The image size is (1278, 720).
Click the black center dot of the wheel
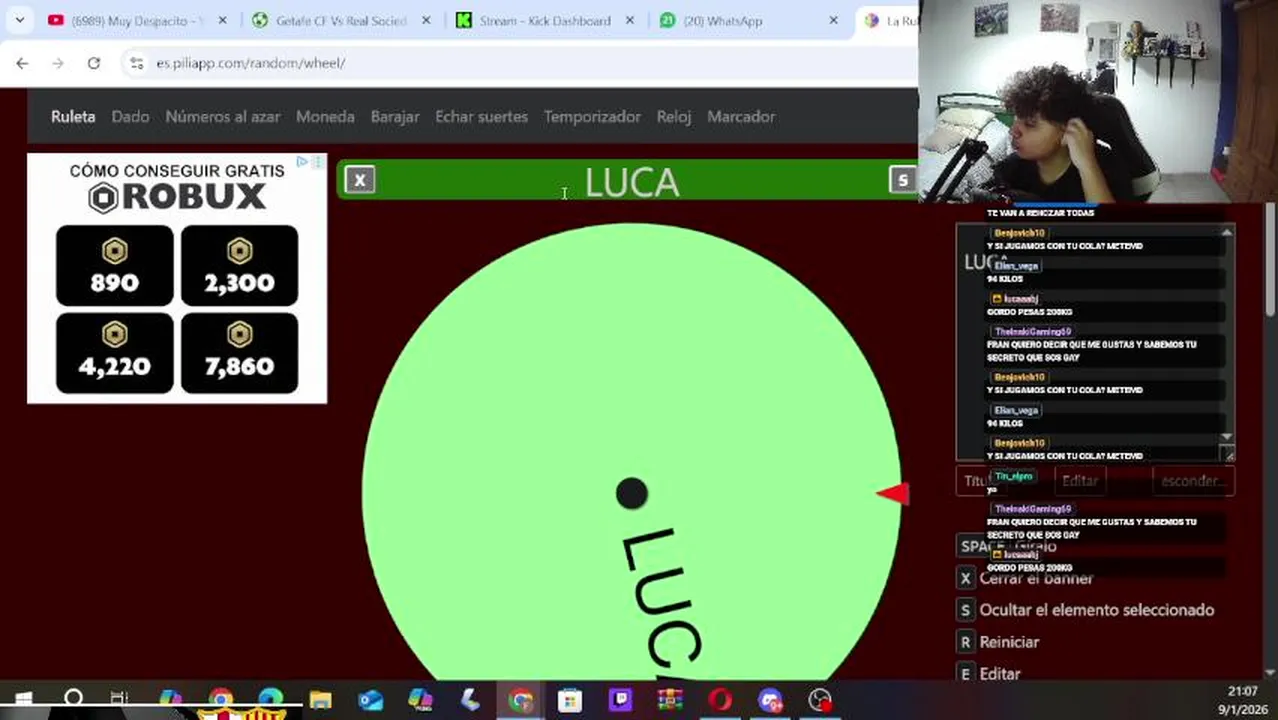[631, 493]
